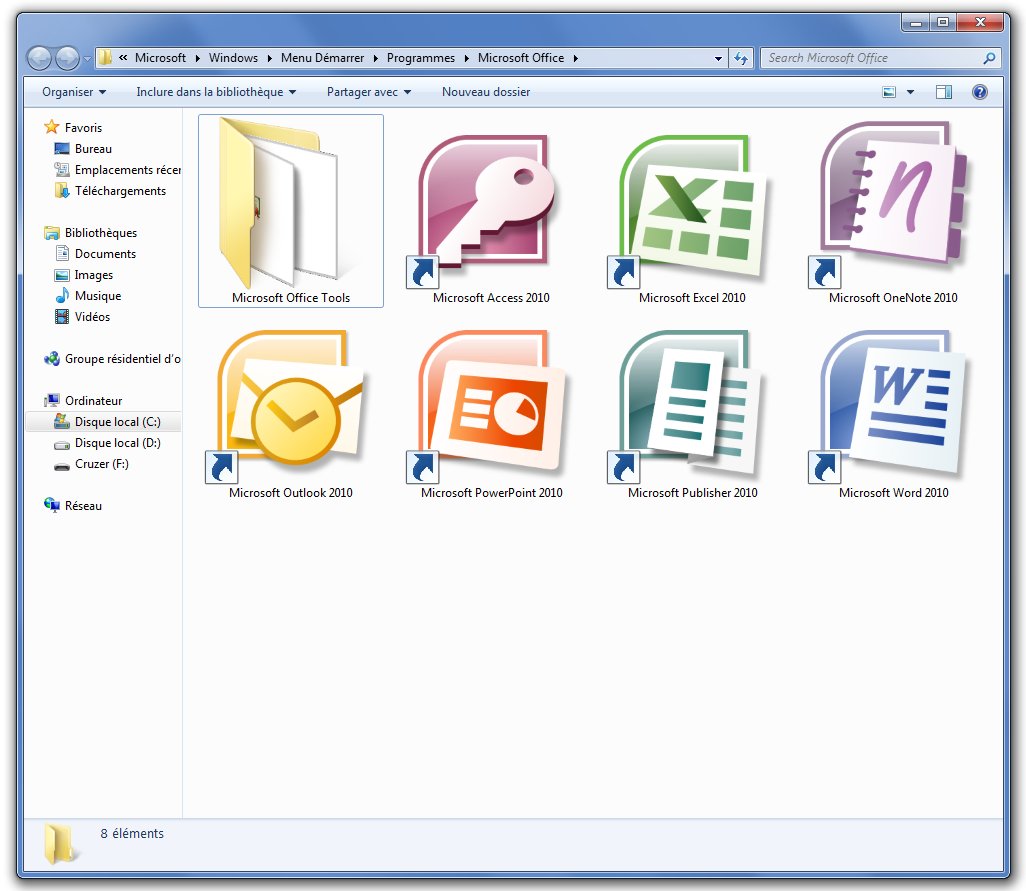
Task: Toggle the preview pane button
Action: [x=944, y=92]
